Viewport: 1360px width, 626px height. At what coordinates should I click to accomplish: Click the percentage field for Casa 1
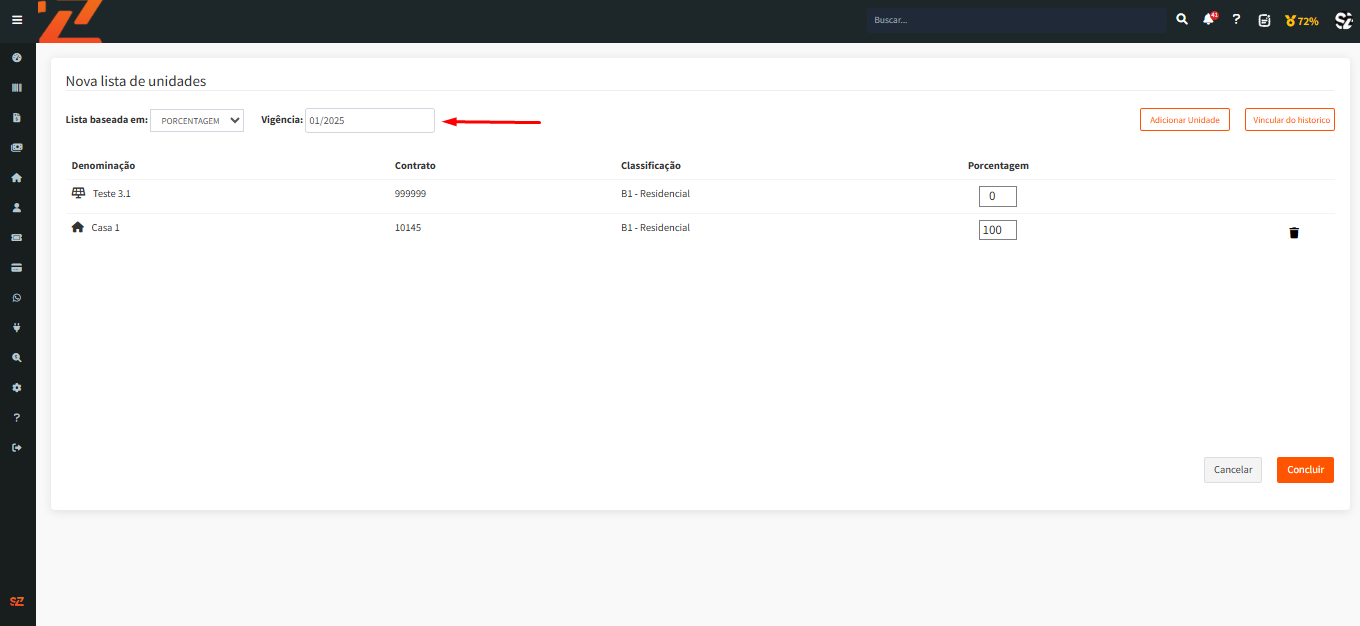pos(997,230)
